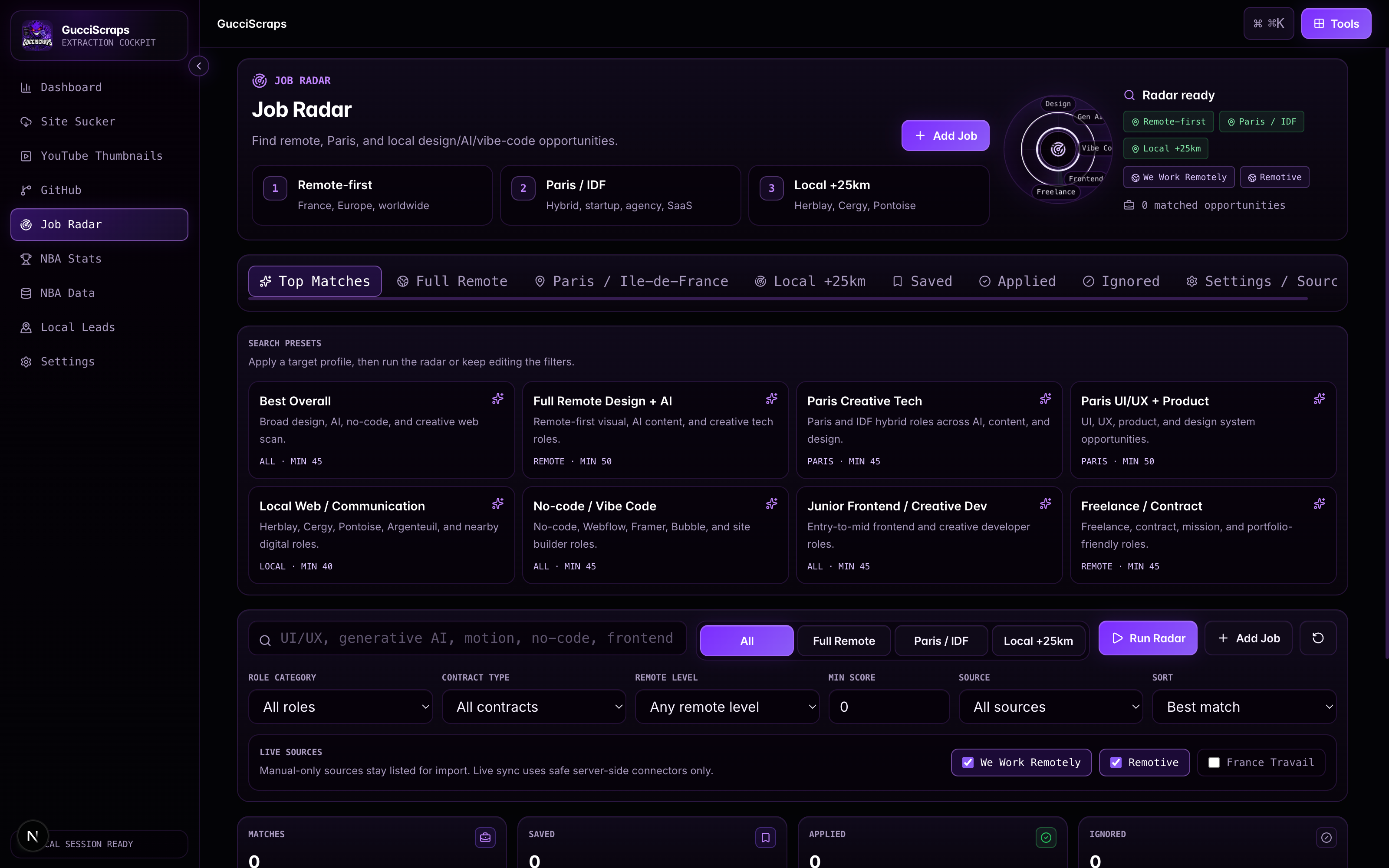Click the Tools button in top bar
Screen dimensions: 1389x868
pos(1336,23)
